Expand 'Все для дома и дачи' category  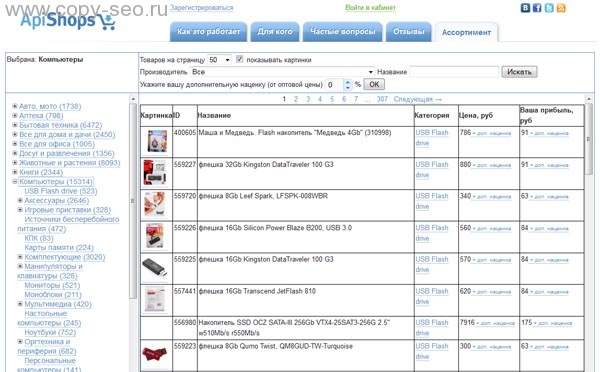click(15, 134)
